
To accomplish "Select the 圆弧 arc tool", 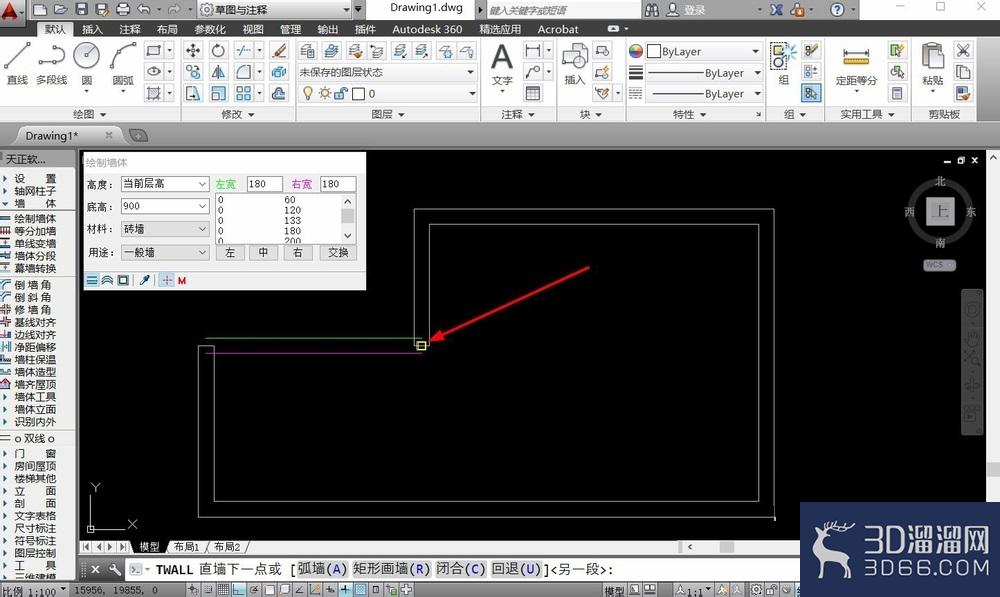I will 123,63.
